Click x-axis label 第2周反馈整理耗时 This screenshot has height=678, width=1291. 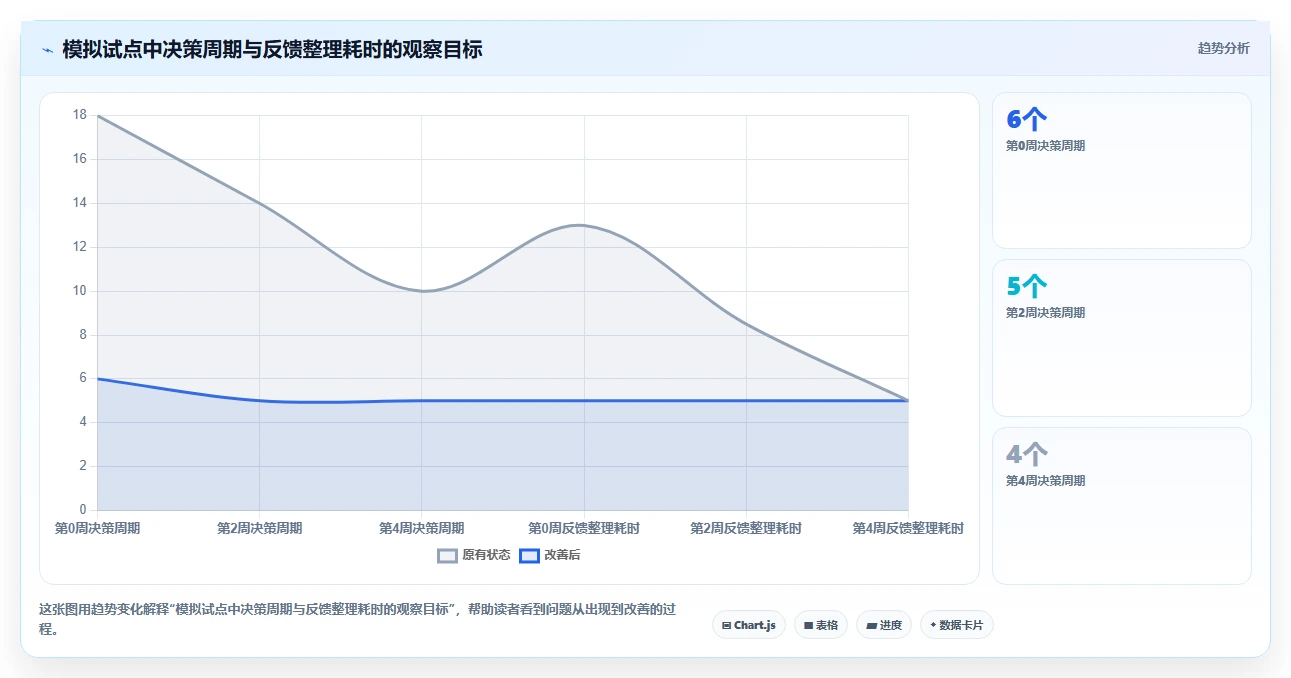pos(746,528)
